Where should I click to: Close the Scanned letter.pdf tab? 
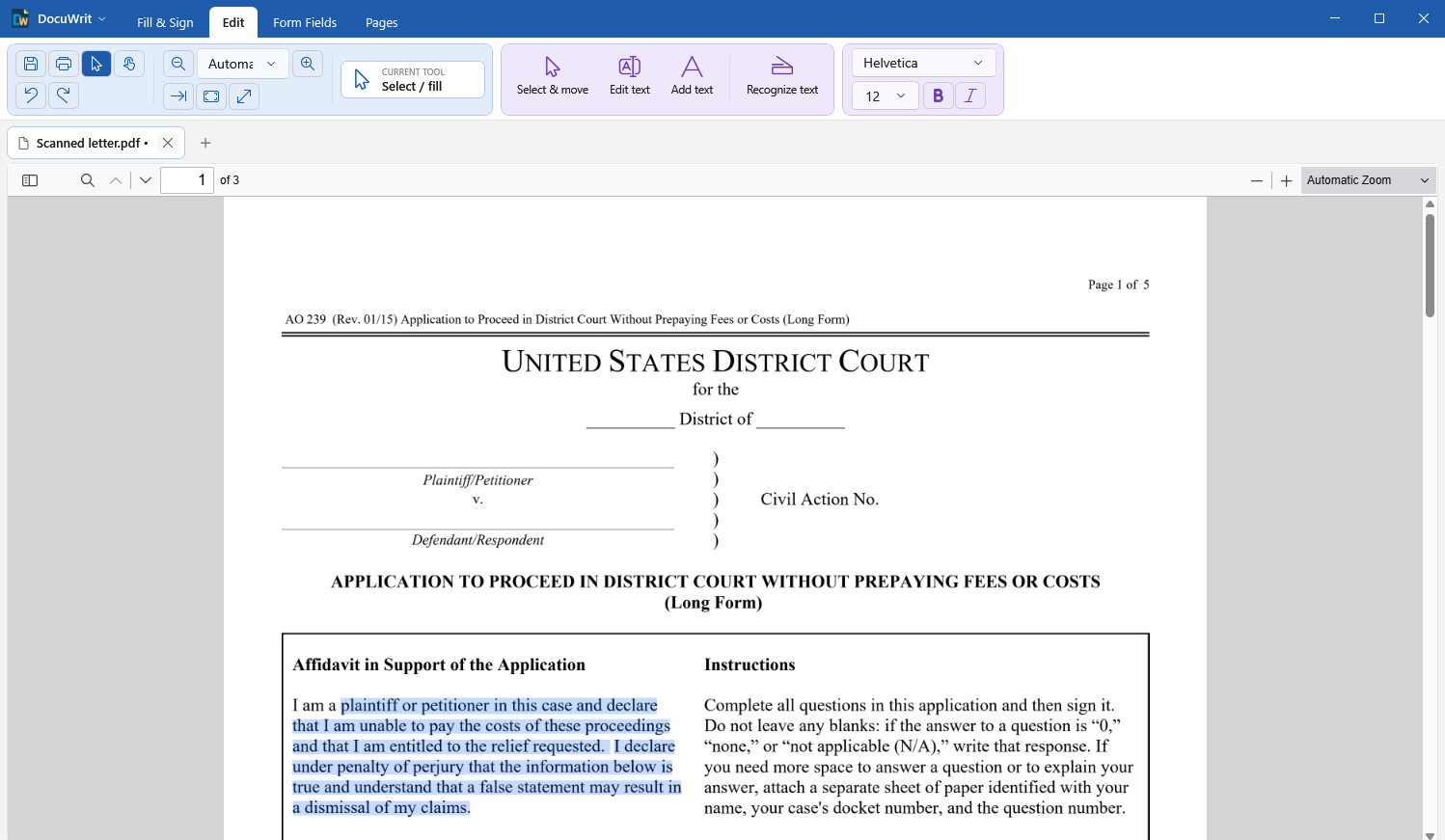point(168,143)
